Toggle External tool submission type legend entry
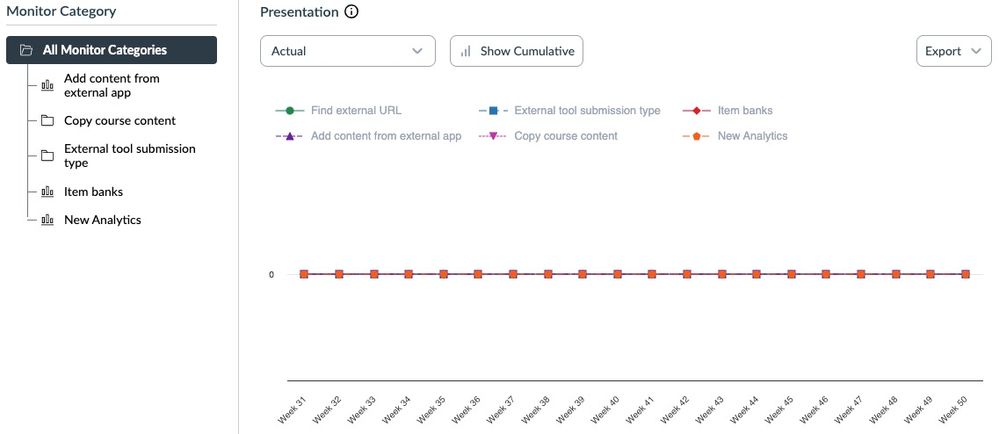 [587, 110]
